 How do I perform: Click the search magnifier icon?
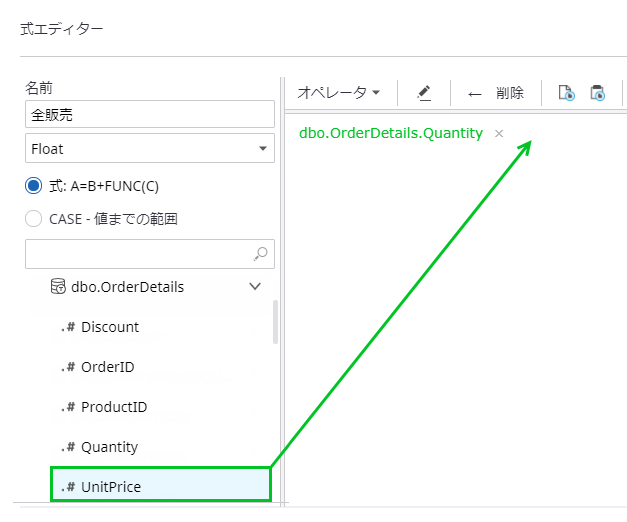[261, 254]
